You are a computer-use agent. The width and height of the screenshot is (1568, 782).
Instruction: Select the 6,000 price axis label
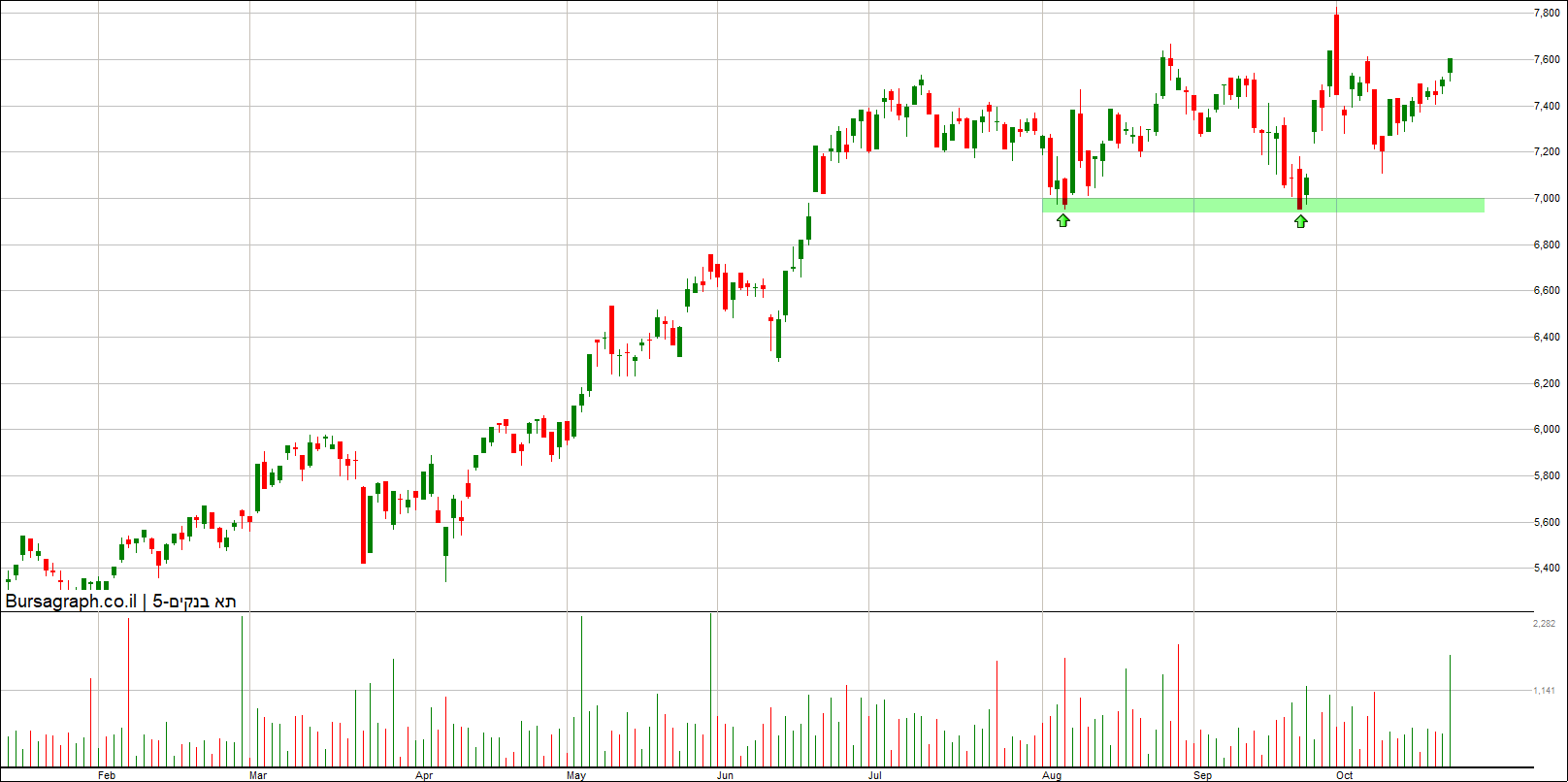pos(1546,429)
